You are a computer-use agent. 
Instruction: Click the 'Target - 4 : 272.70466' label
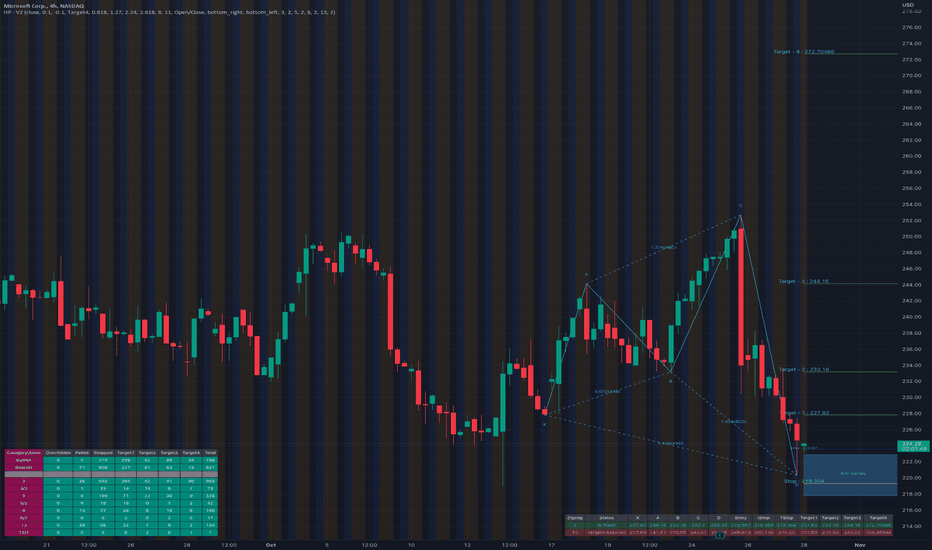tap(804, 52)
